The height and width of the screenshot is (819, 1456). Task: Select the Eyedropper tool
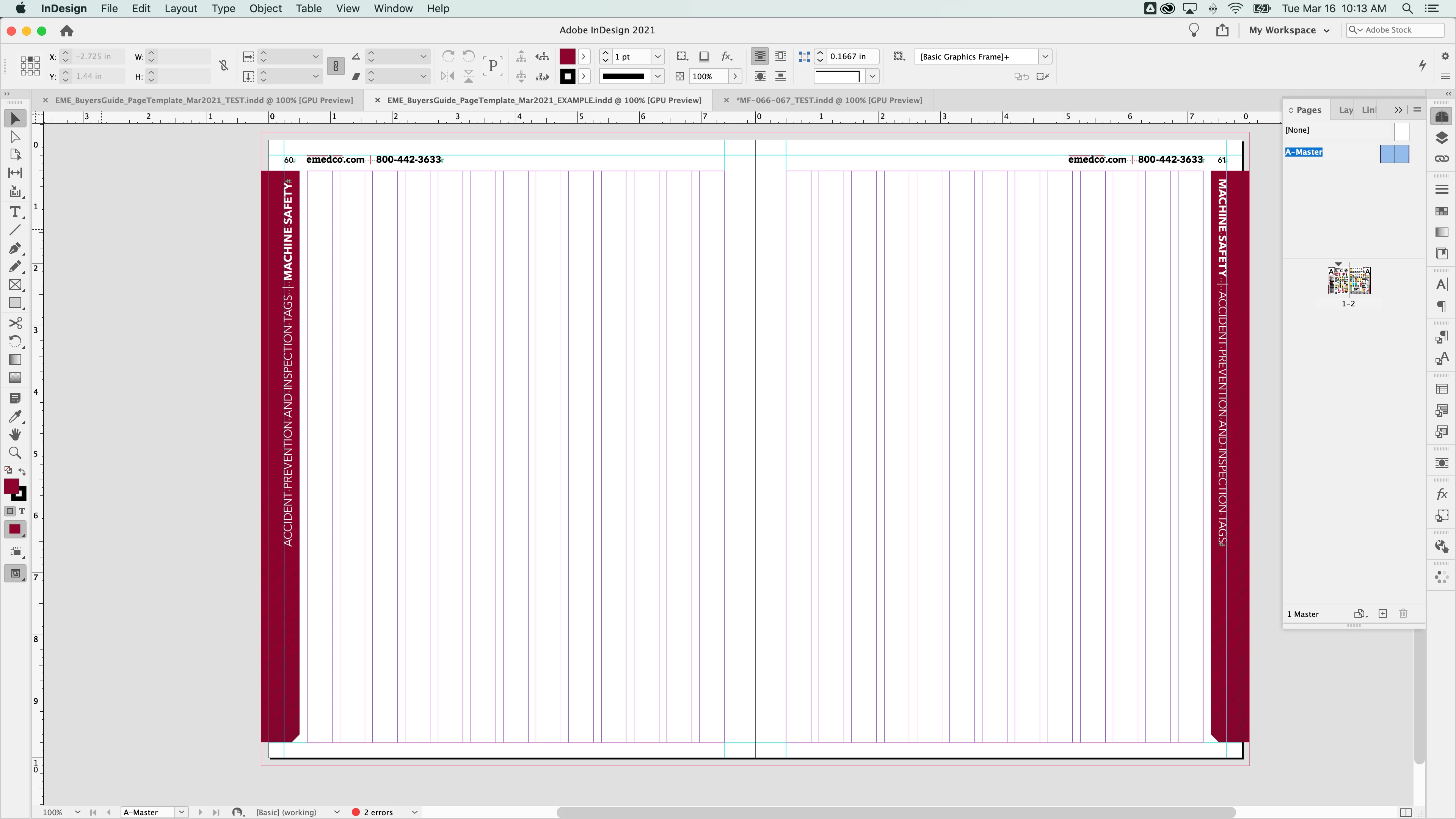point(15,417)
